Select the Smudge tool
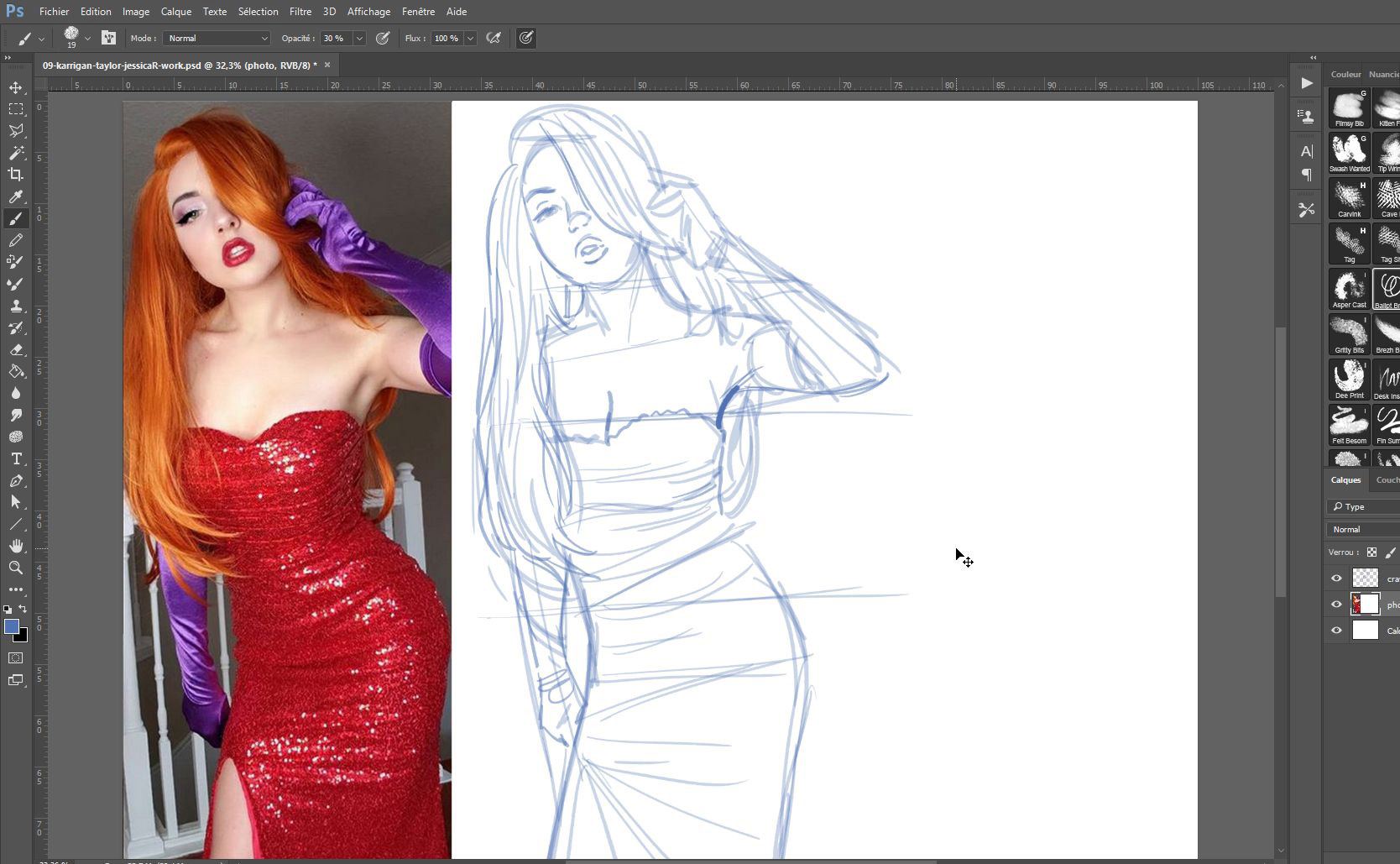The height and width of the screenshot is (864, 1400). coord(16,415)
